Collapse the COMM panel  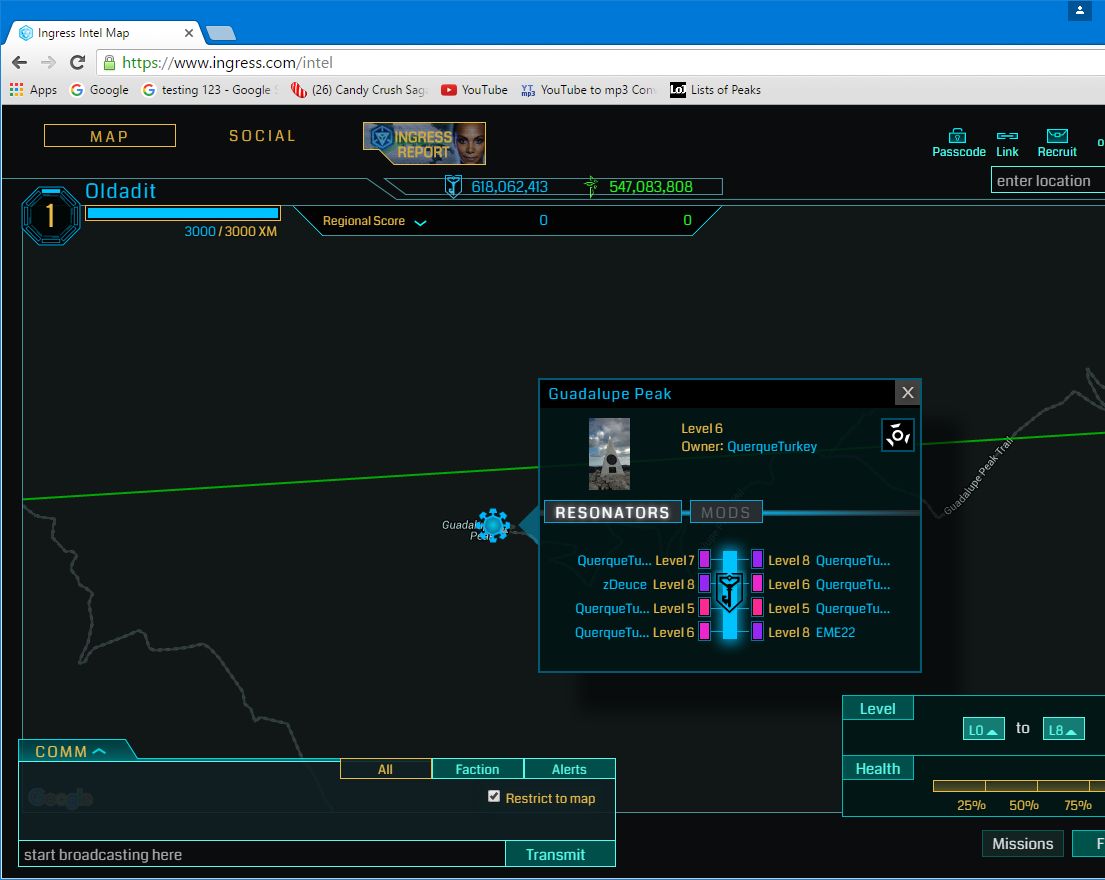click(x=72, y=751)
